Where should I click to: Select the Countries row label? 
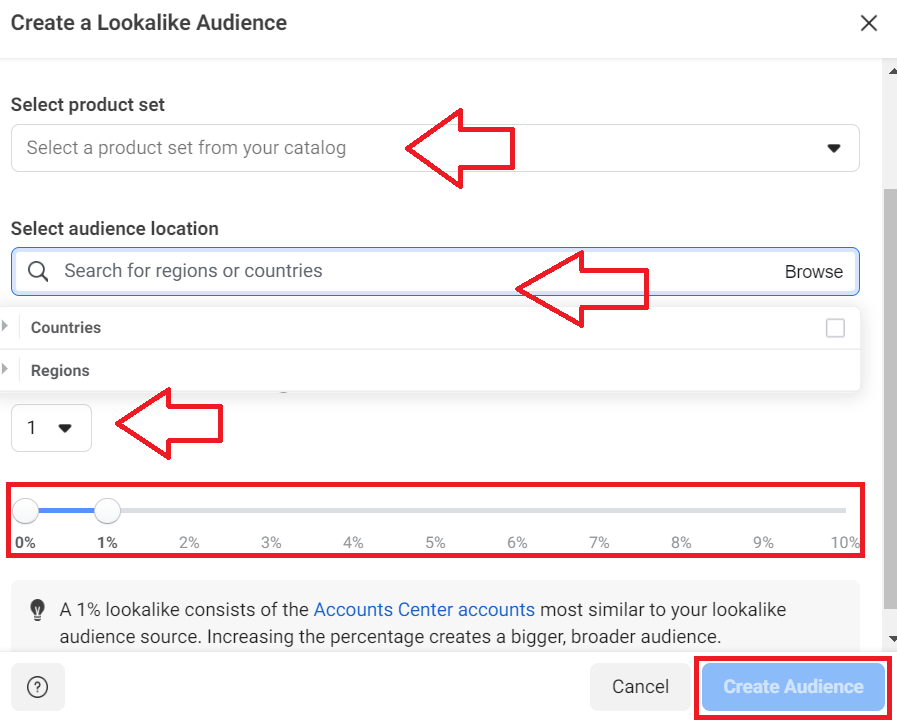66,328
